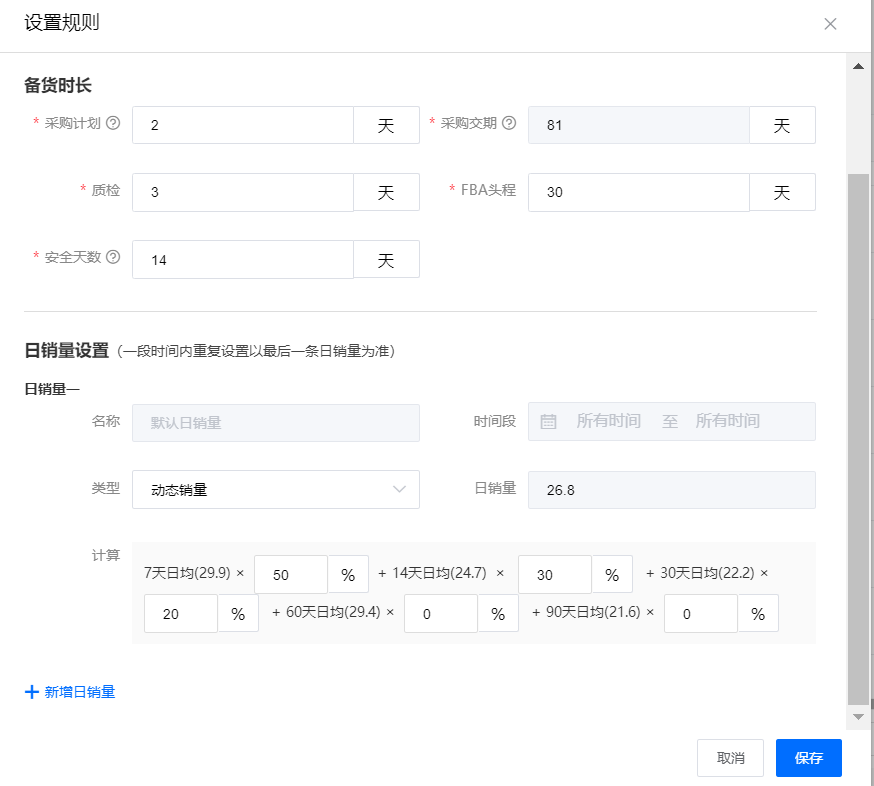Click the start 所有时间 date selector
Viewport: 874px width, 786px height.
point(610,421)
